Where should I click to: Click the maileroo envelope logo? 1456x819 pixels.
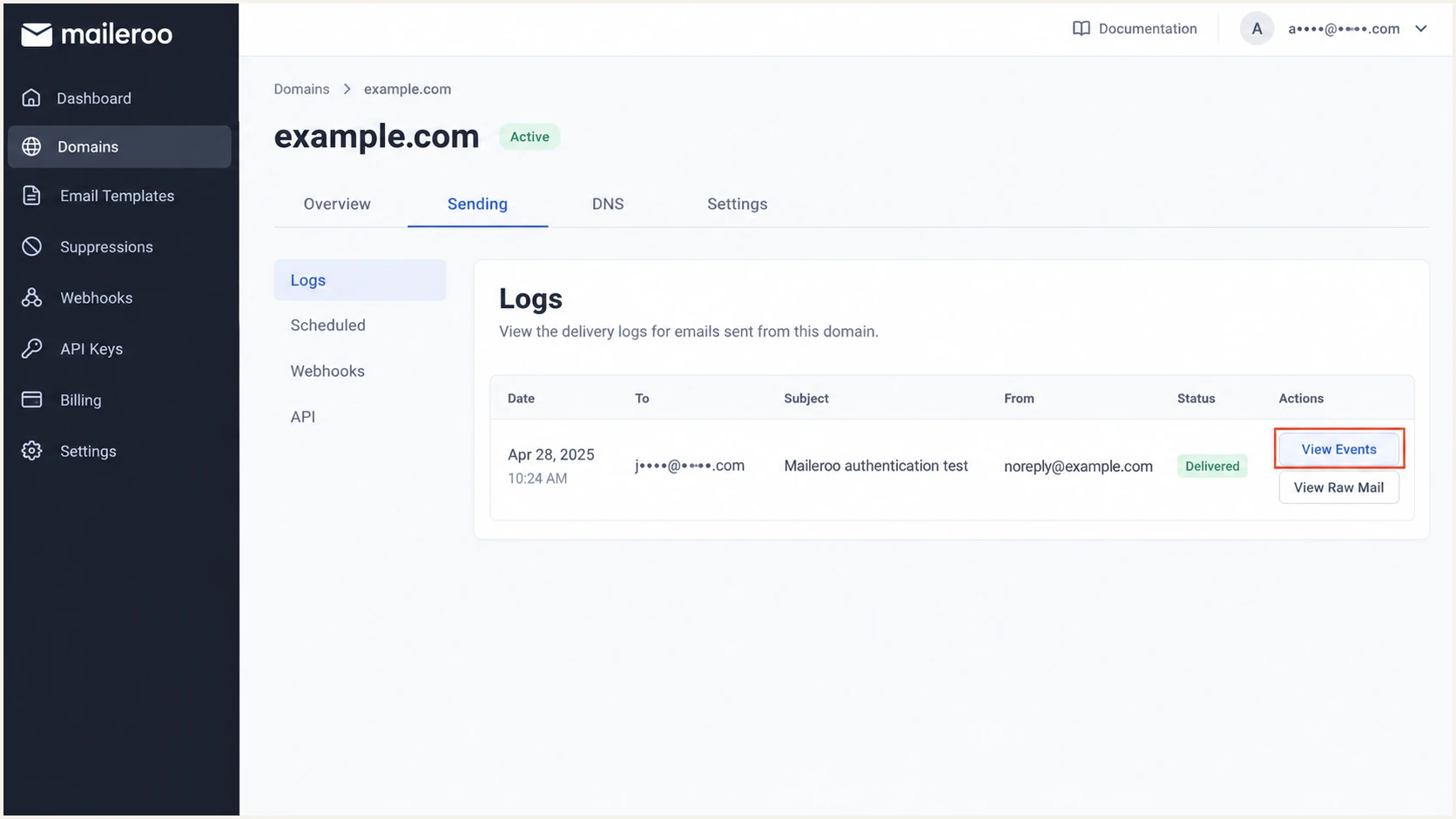pos(37,35)
